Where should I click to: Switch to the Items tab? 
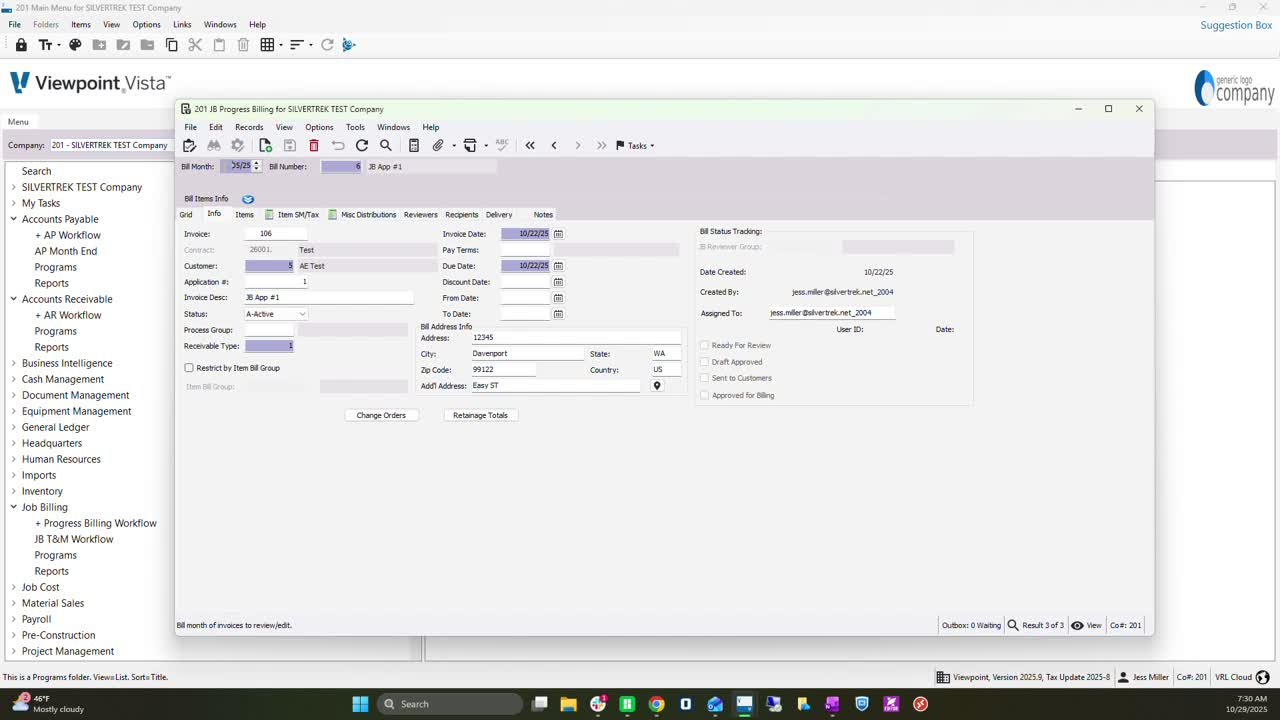[244, 215]
